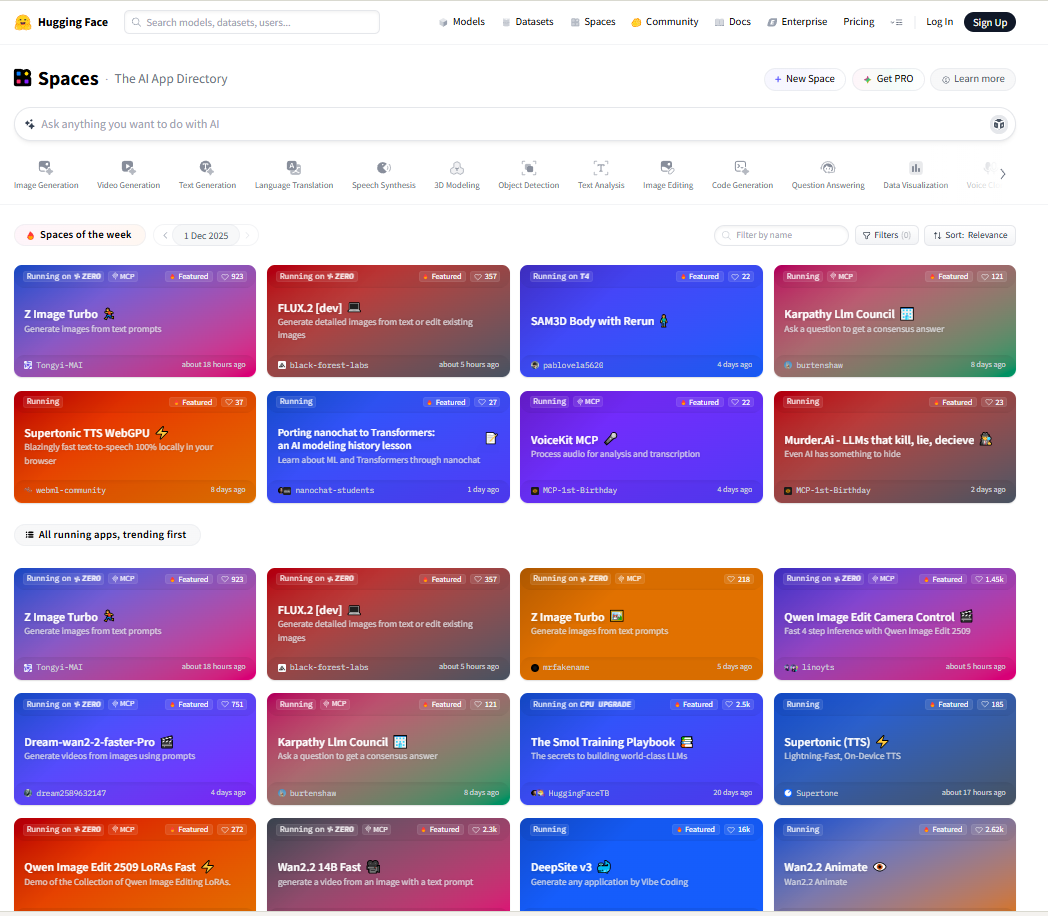Open Question Answering category icon
Image resolution: width=1048 pixels, height=916 pixels.
pos(828,168)
